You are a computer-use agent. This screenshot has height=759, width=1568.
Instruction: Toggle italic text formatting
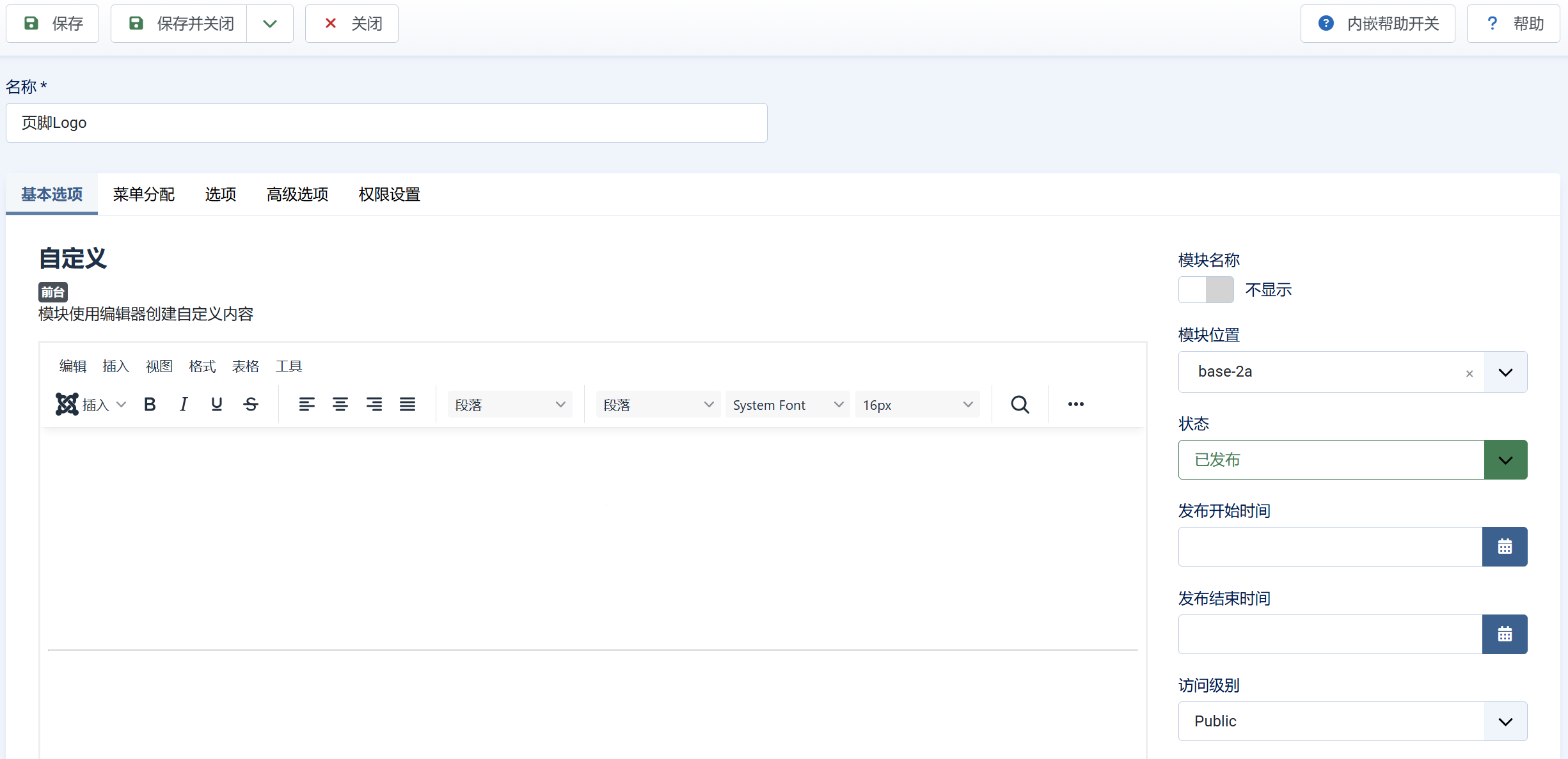184,404
